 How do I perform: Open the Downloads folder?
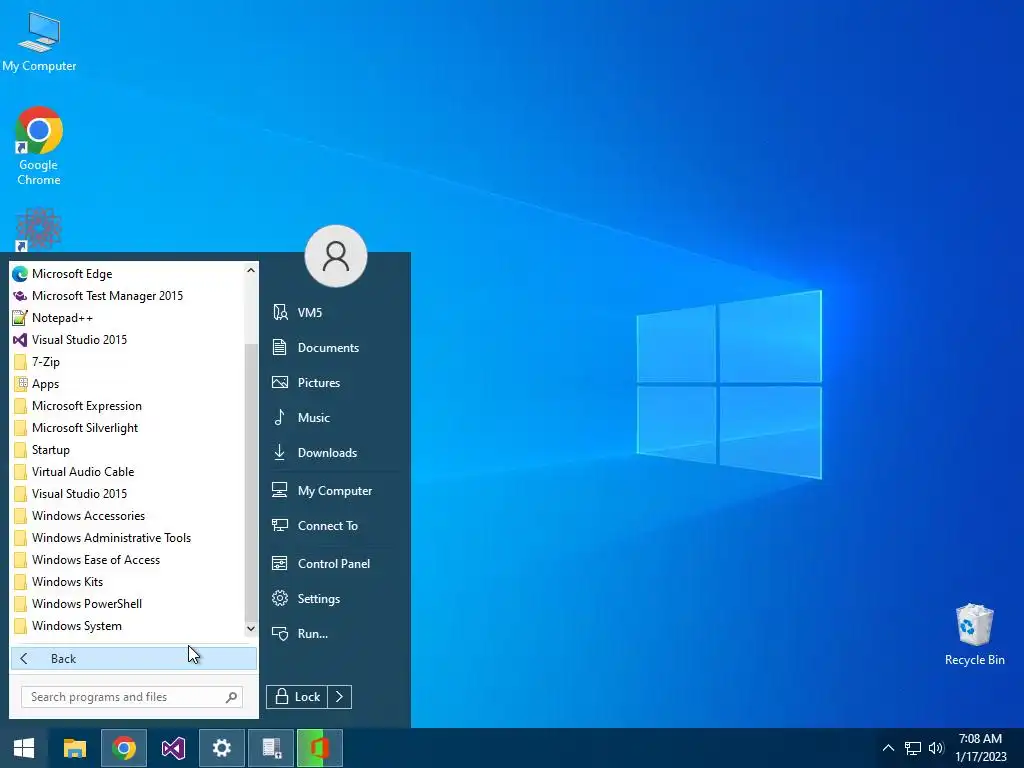pos(336,453)
